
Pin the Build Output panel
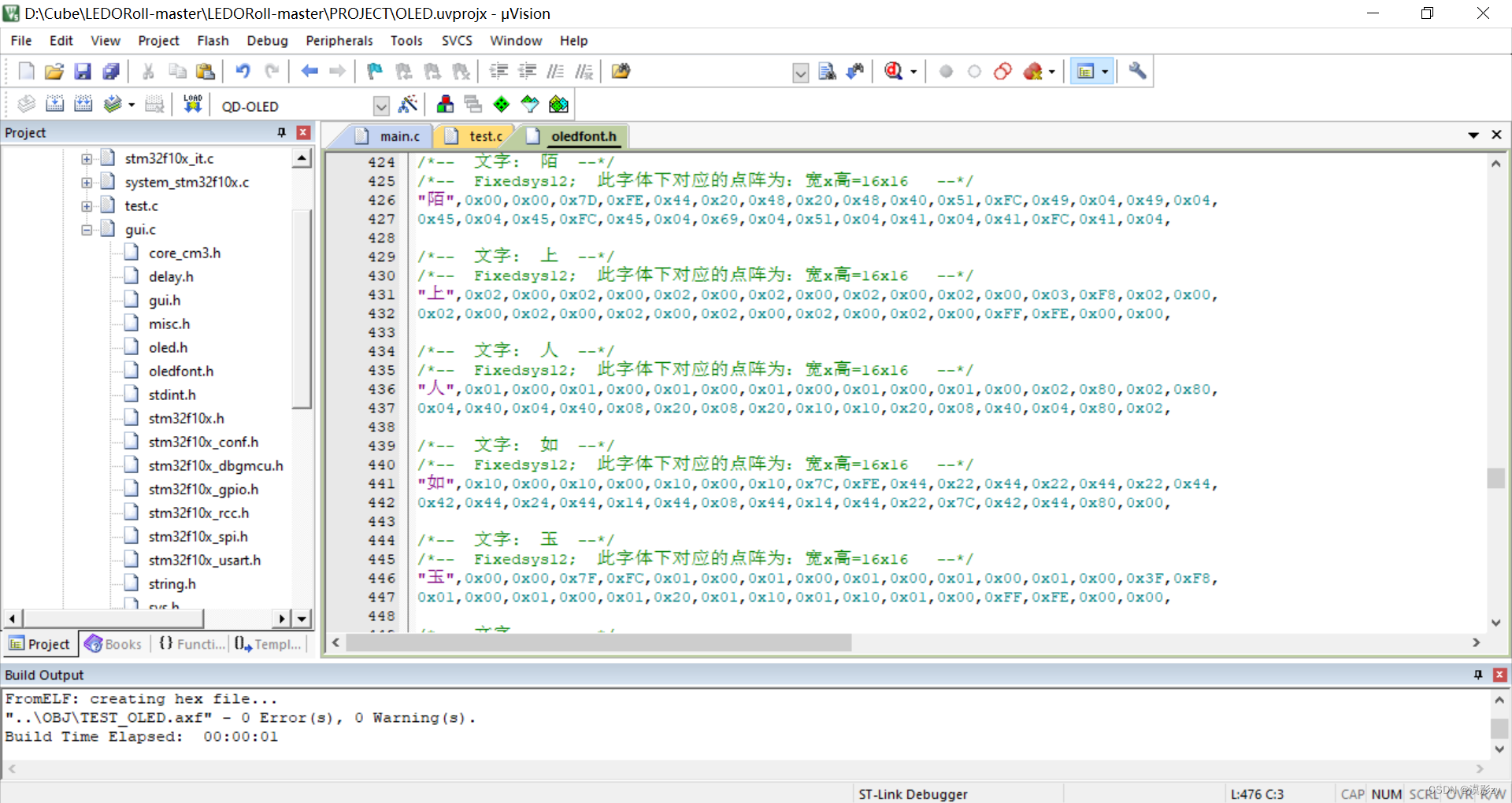[x=1478, y=675]
